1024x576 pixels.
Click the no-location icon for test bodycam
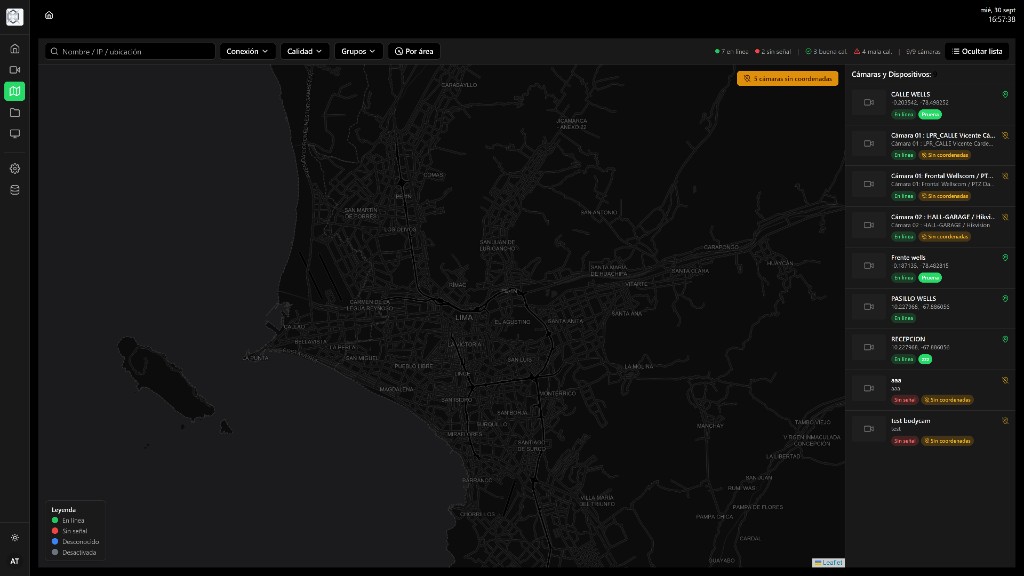tap(1005, 421)
